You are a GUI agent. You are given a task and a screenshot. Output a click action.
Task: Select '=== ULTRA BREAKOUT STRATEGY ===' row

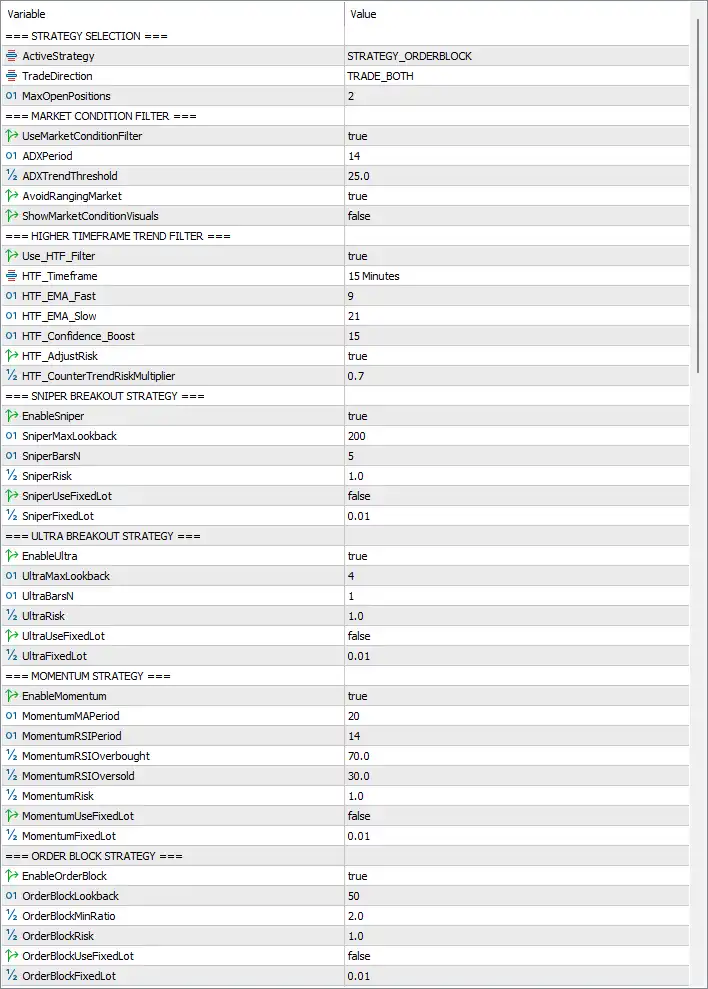click(345, 536)
